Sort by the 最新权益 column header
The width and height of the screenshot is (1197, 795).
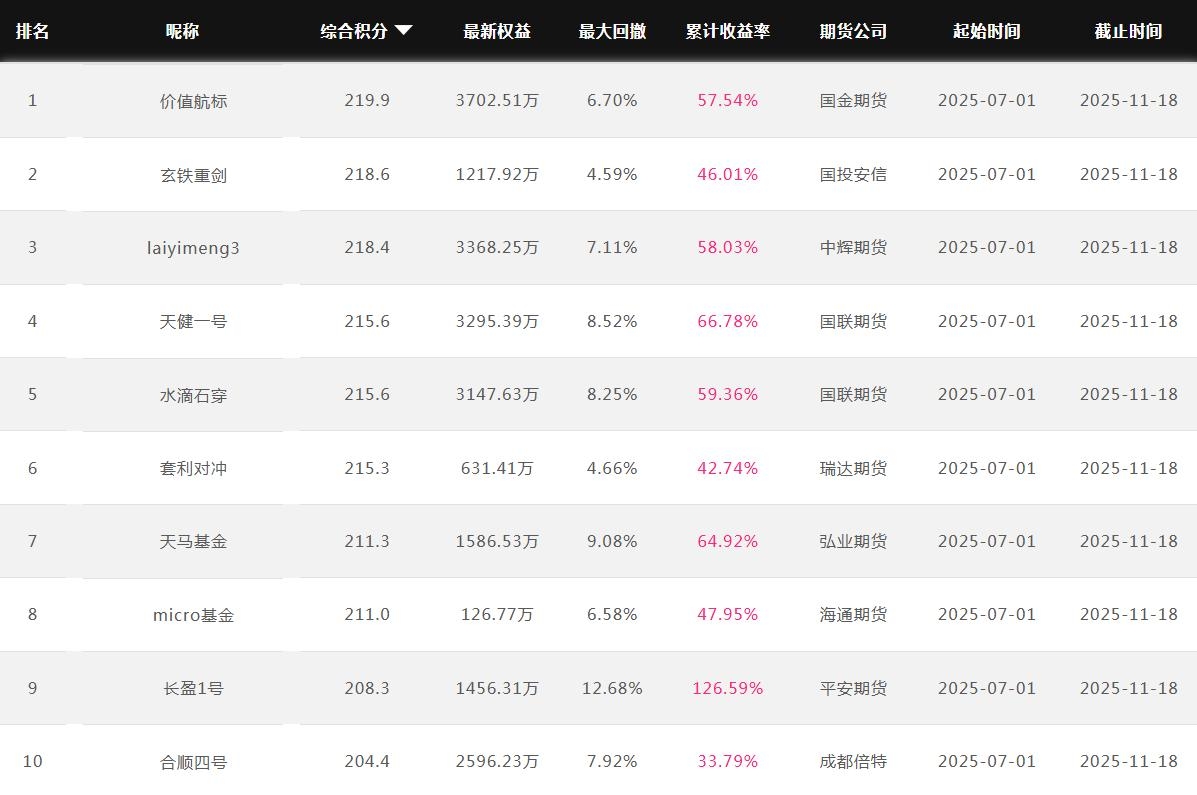497,31
